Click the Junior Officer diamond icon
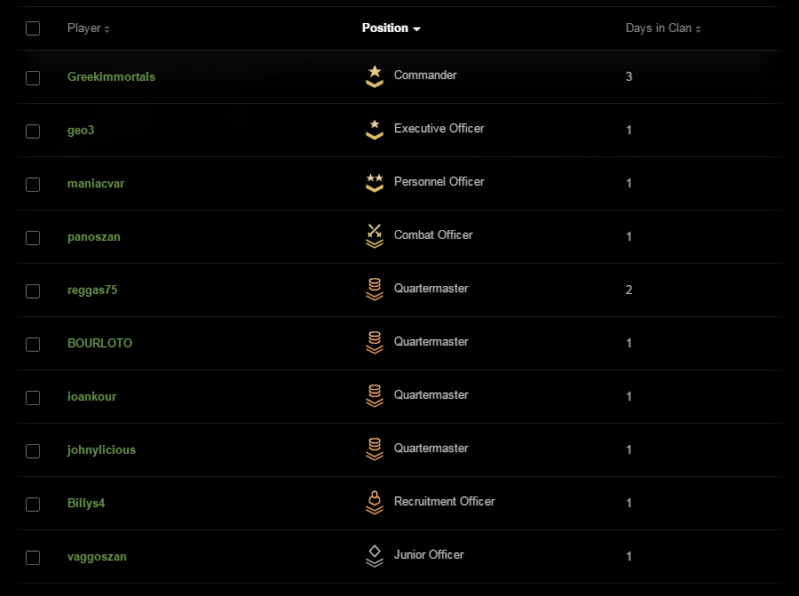The image size is (799, 596). (x=375, y=556)
